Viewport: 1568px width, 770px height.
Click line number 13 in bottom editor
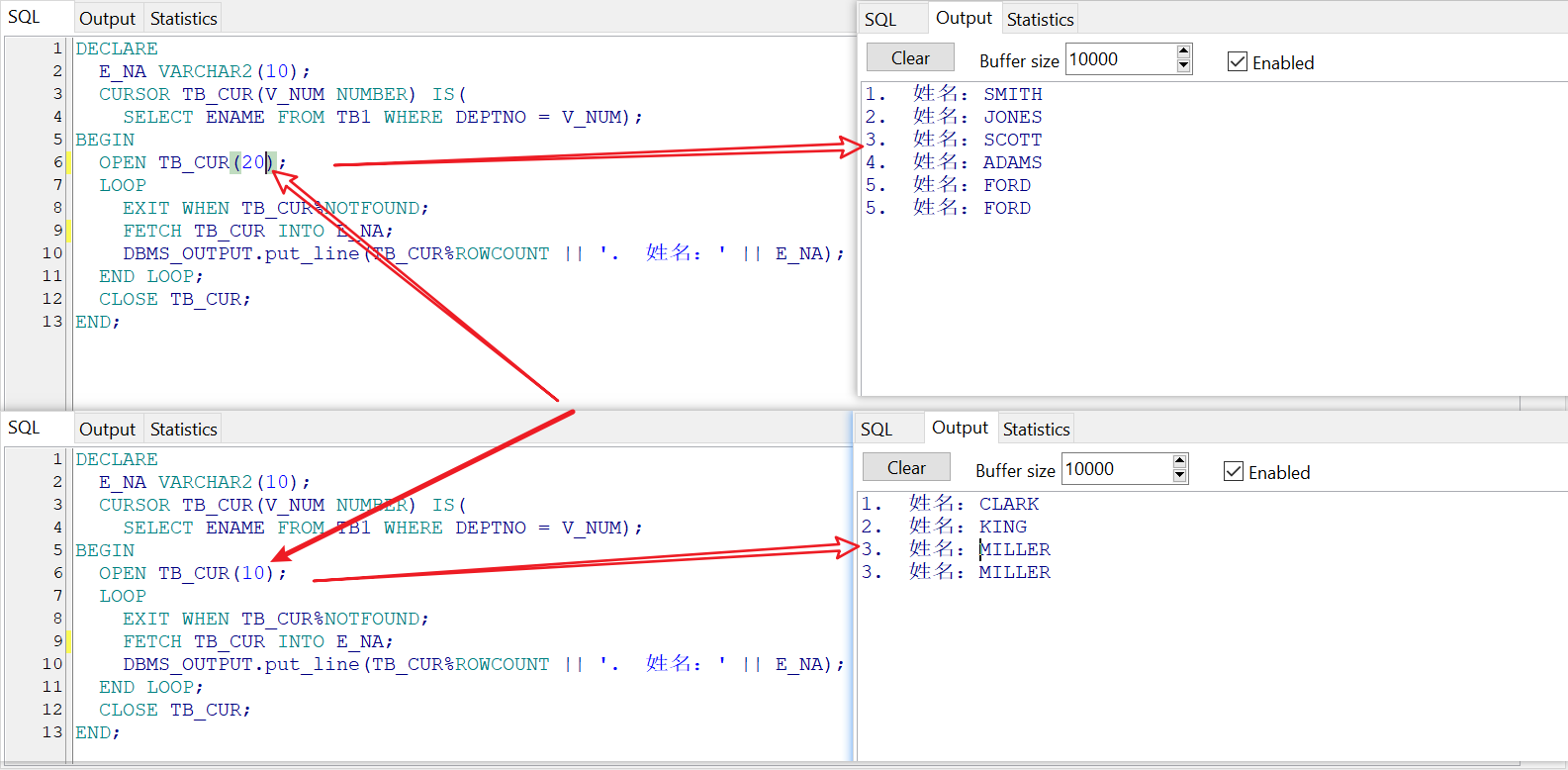52,732
